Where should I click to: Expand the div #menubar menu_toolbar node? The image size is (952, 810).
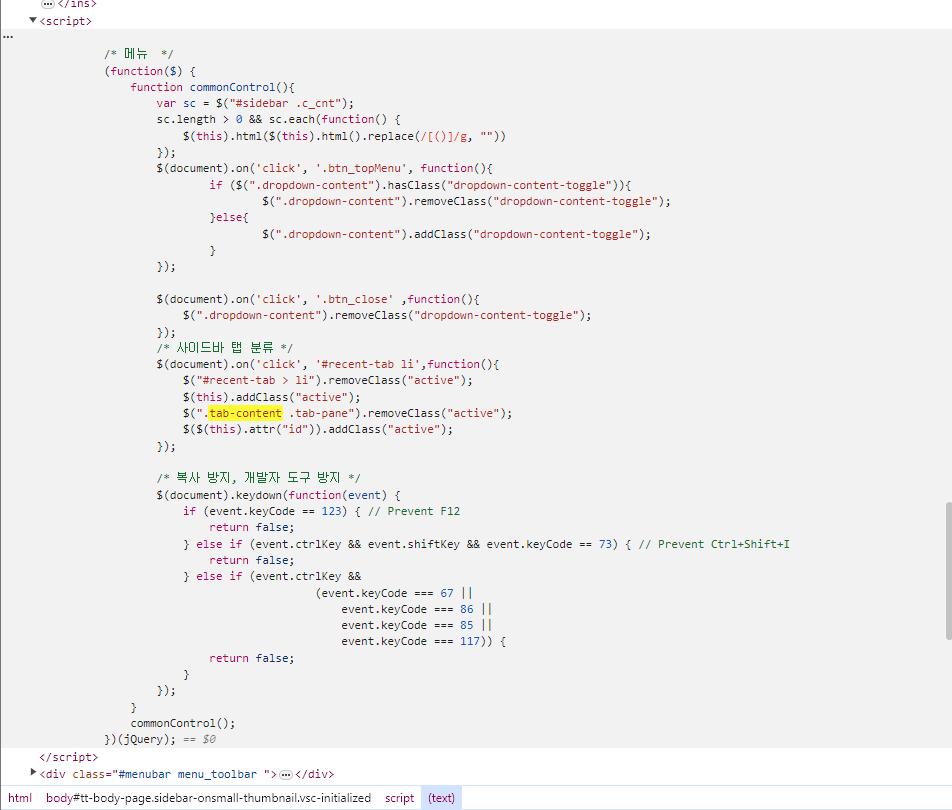[33, 772]
